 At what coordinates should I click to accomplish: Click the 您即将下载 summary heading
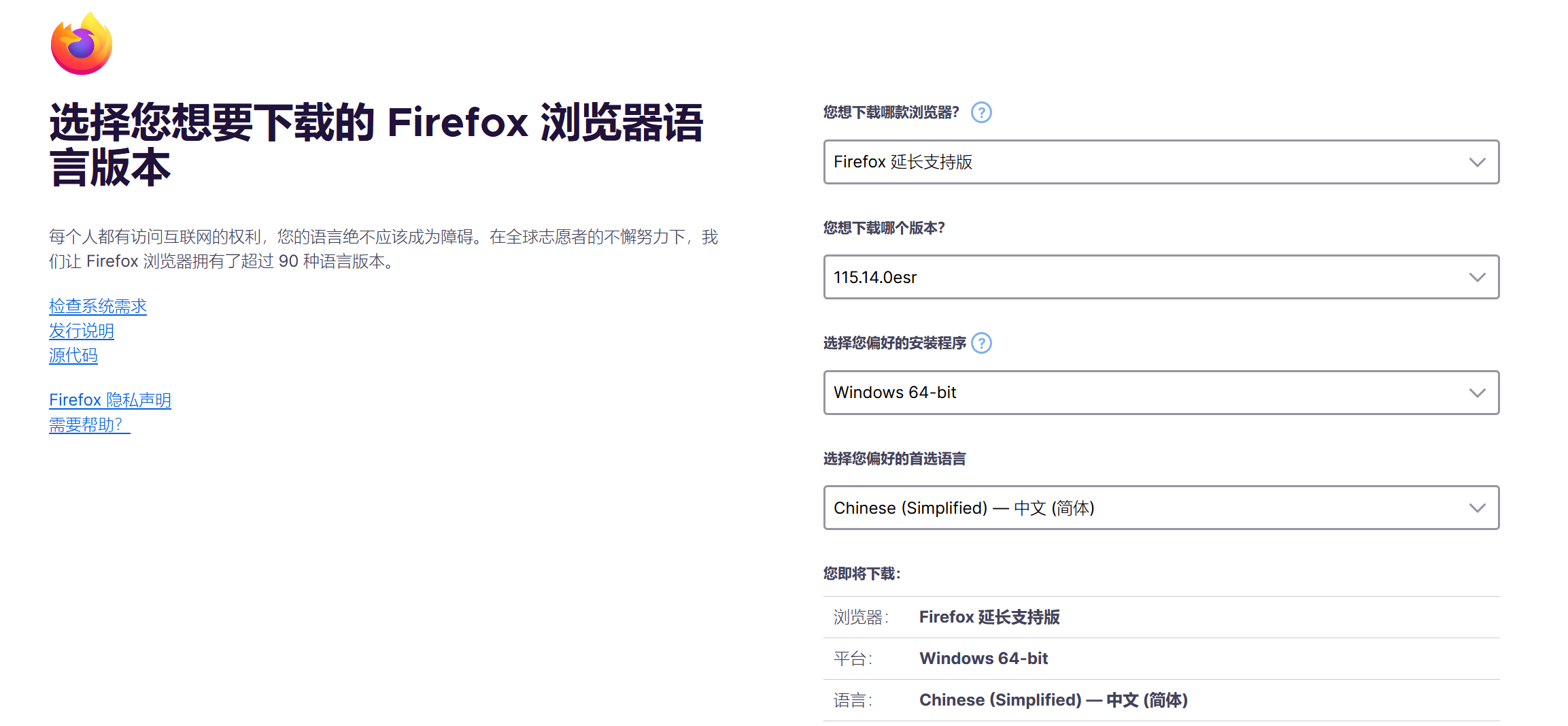[x=862, y=574]
